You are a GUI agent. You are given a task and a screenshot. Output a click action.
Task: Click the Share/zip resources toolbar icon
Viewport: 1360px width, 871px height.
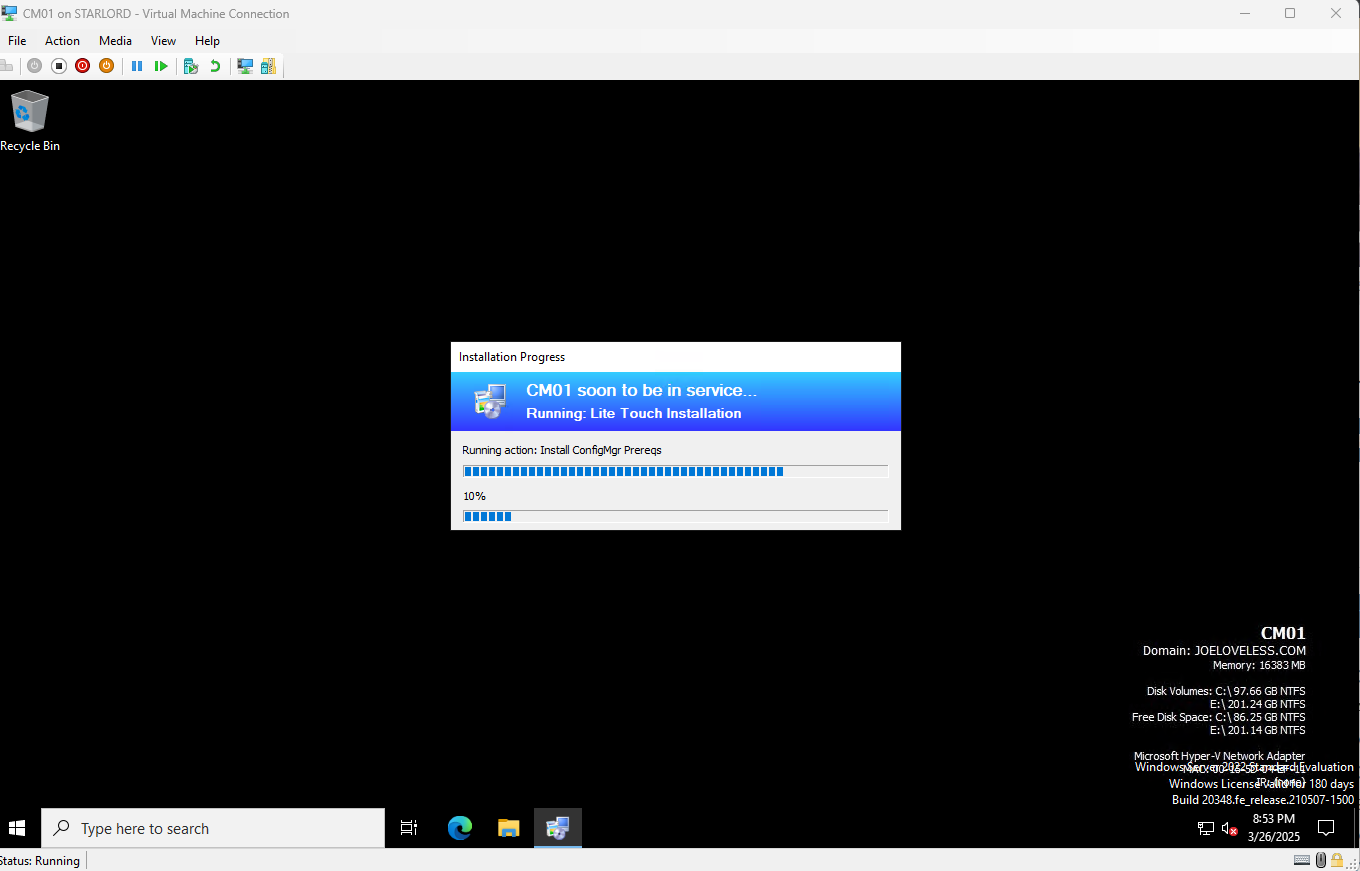[268, 66]
